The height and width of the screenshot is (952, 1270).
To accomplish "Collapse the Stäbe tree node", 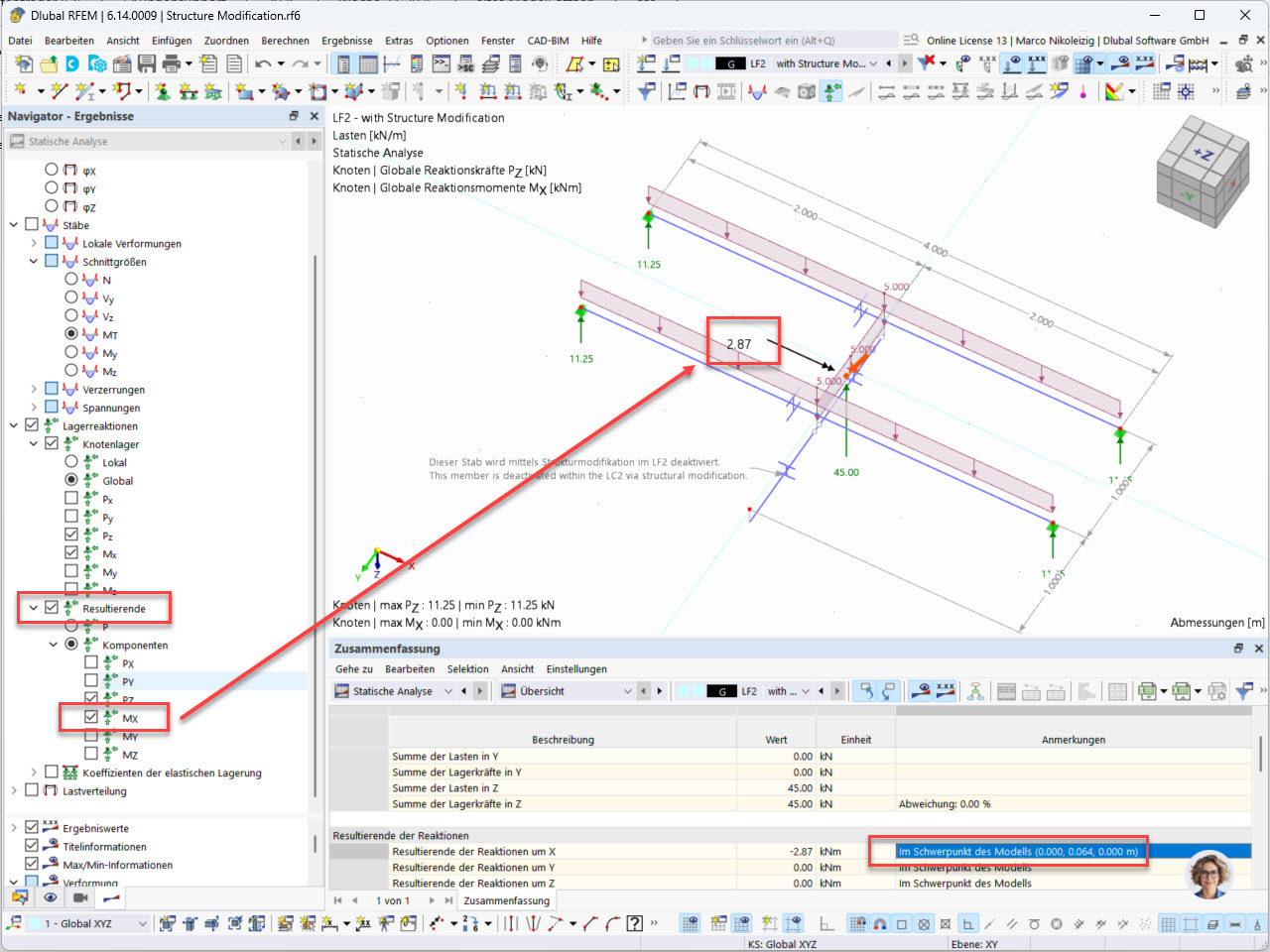I will pos(14,225).
